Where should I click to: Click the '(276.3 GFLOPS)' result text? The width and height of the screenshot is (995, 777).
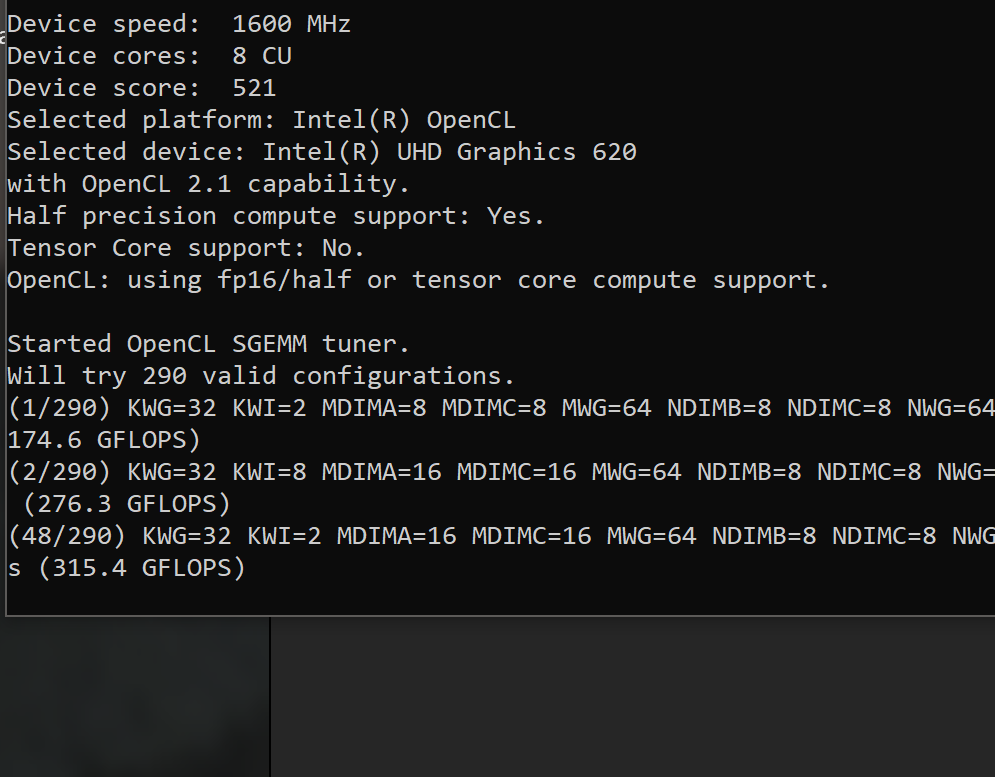click(x=127, y=504)
